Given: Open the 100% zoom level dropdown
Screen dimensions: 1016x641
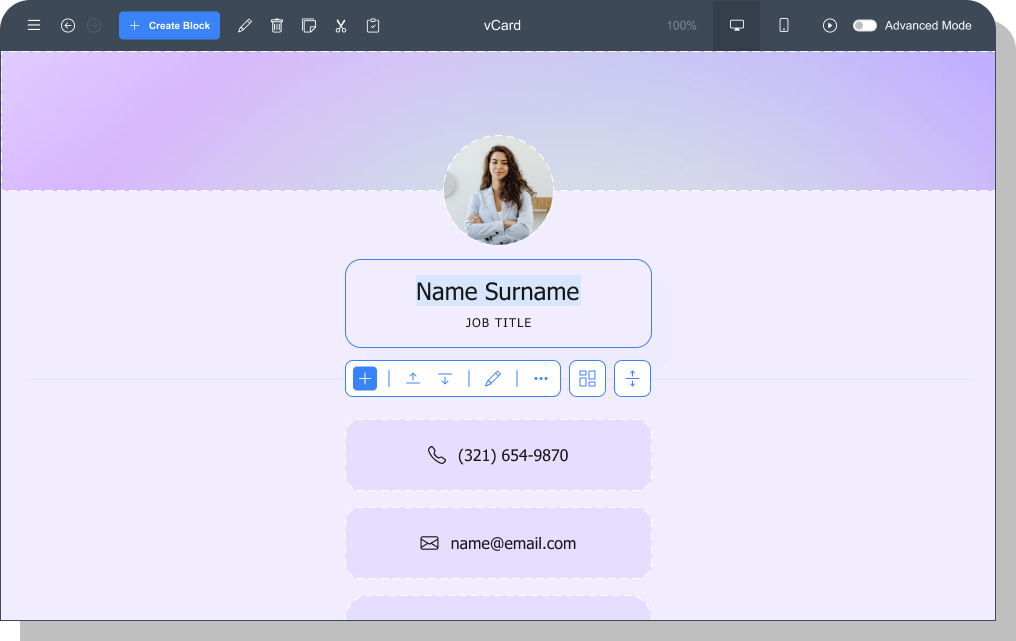Looking at the screenshot, I should [681, 25].
